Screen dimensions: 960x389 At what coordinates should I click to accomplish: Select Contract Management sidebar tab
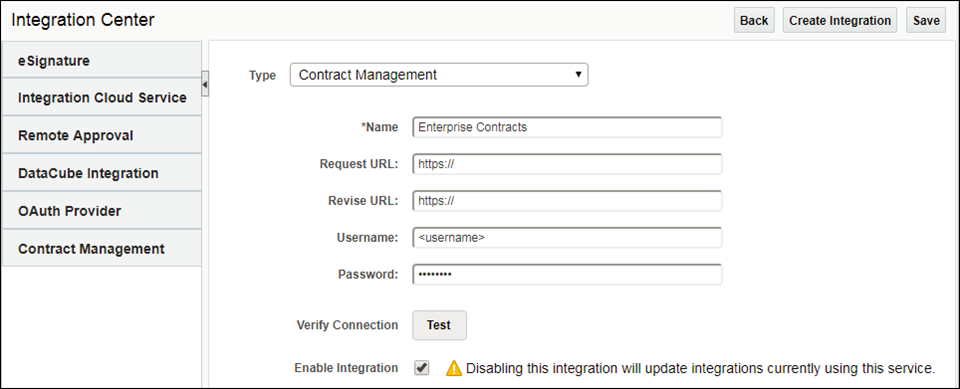(x=102, y=249)
